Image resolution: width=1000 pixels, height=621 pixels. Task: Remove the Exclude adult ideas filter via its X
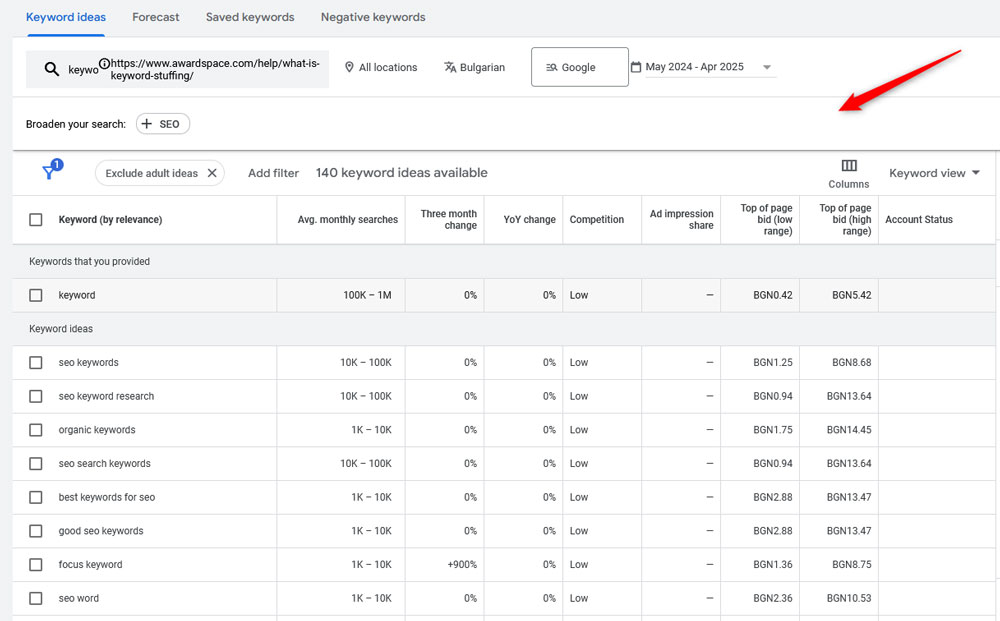point(211,172)
